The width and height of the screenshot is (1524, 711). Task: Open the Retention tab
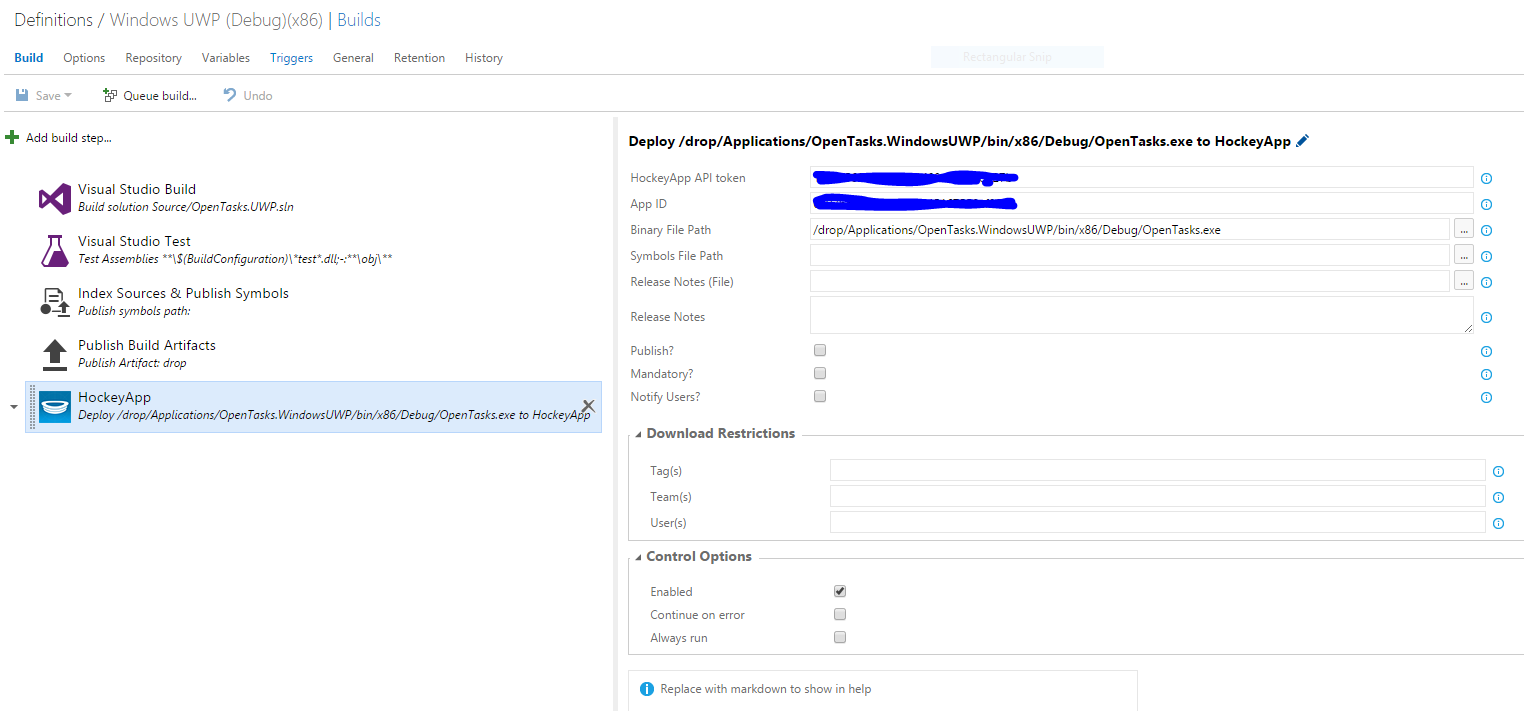tap(419, 58)
